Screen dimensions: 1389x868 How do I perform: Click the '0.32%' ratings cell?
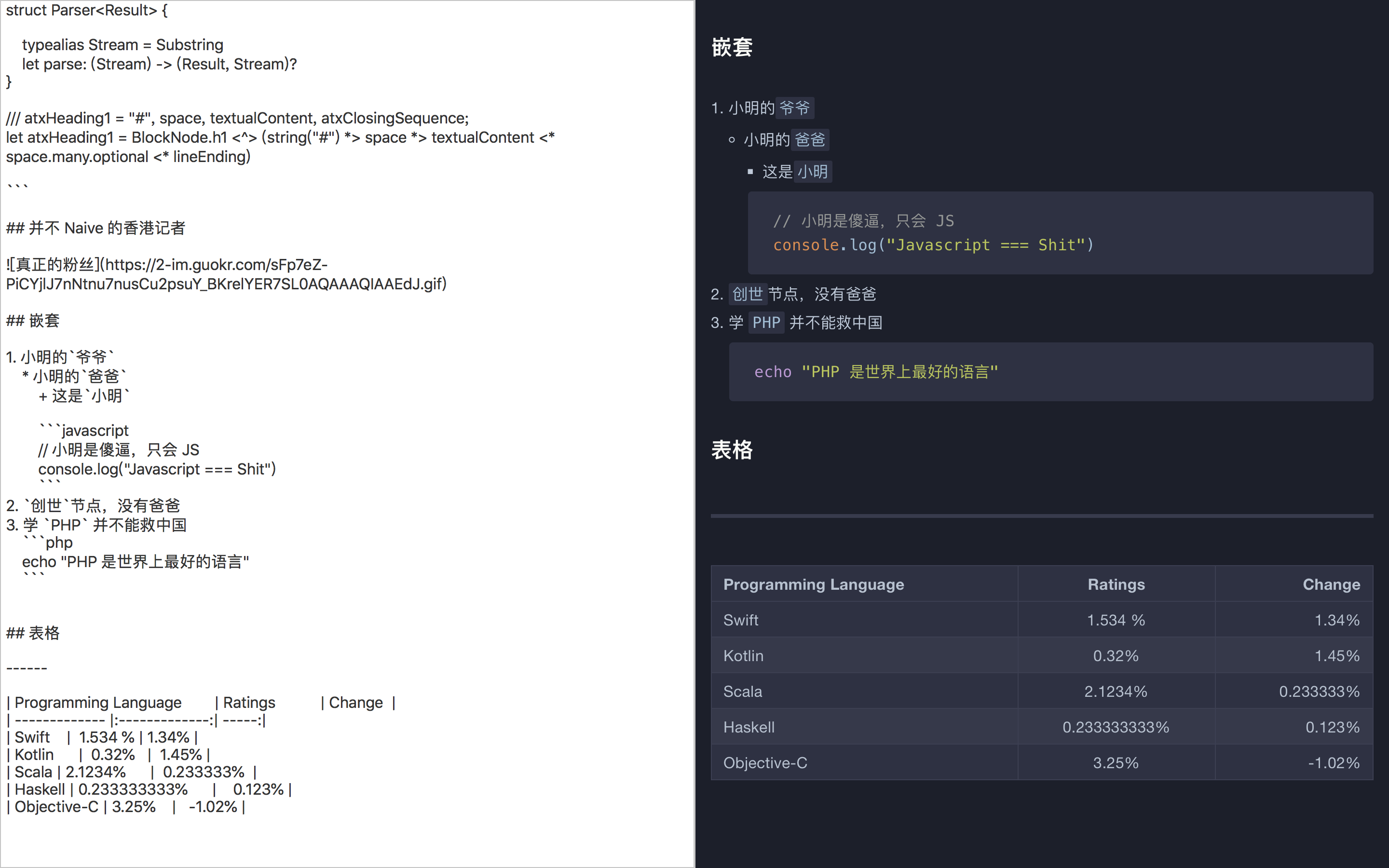click(1116, 656)
